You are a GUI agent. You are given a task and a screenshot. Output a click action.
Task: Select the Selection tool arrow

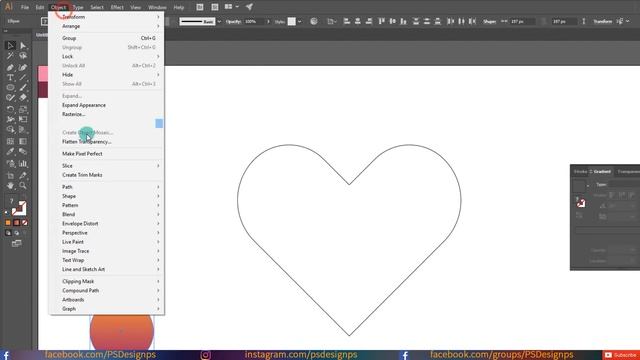10,45
